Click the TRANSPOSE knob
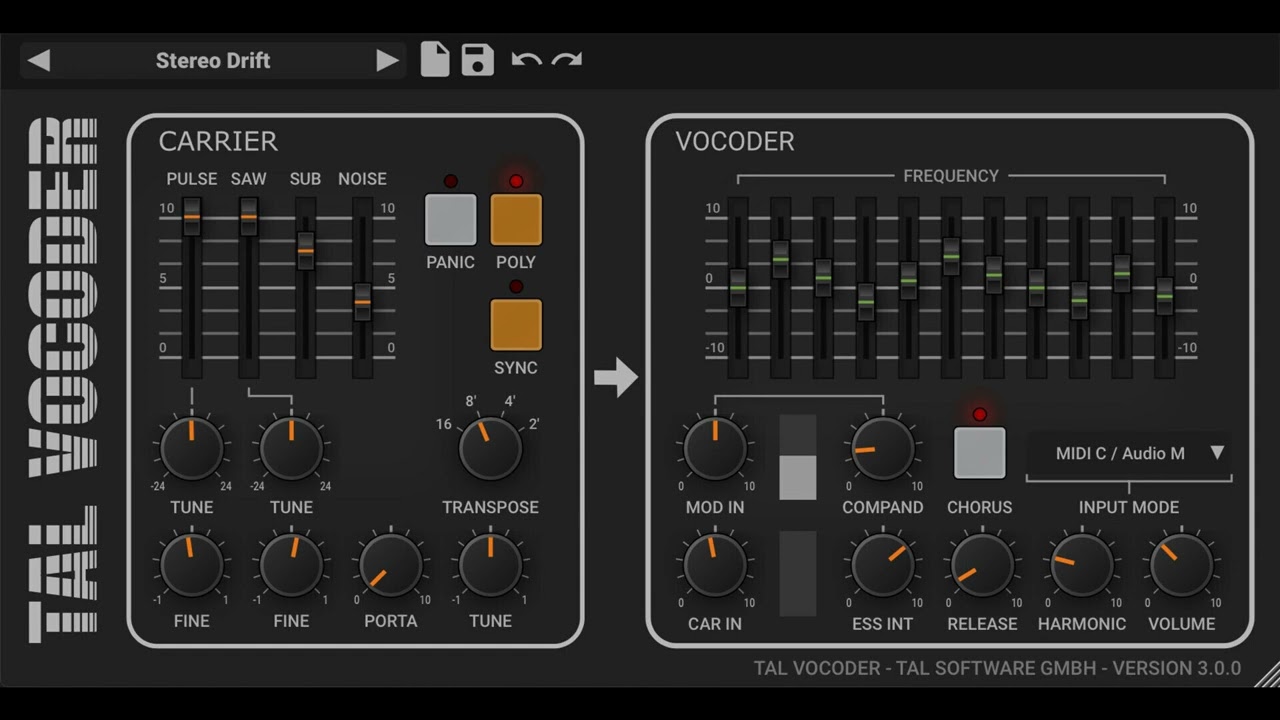 [x=490, y=449]
